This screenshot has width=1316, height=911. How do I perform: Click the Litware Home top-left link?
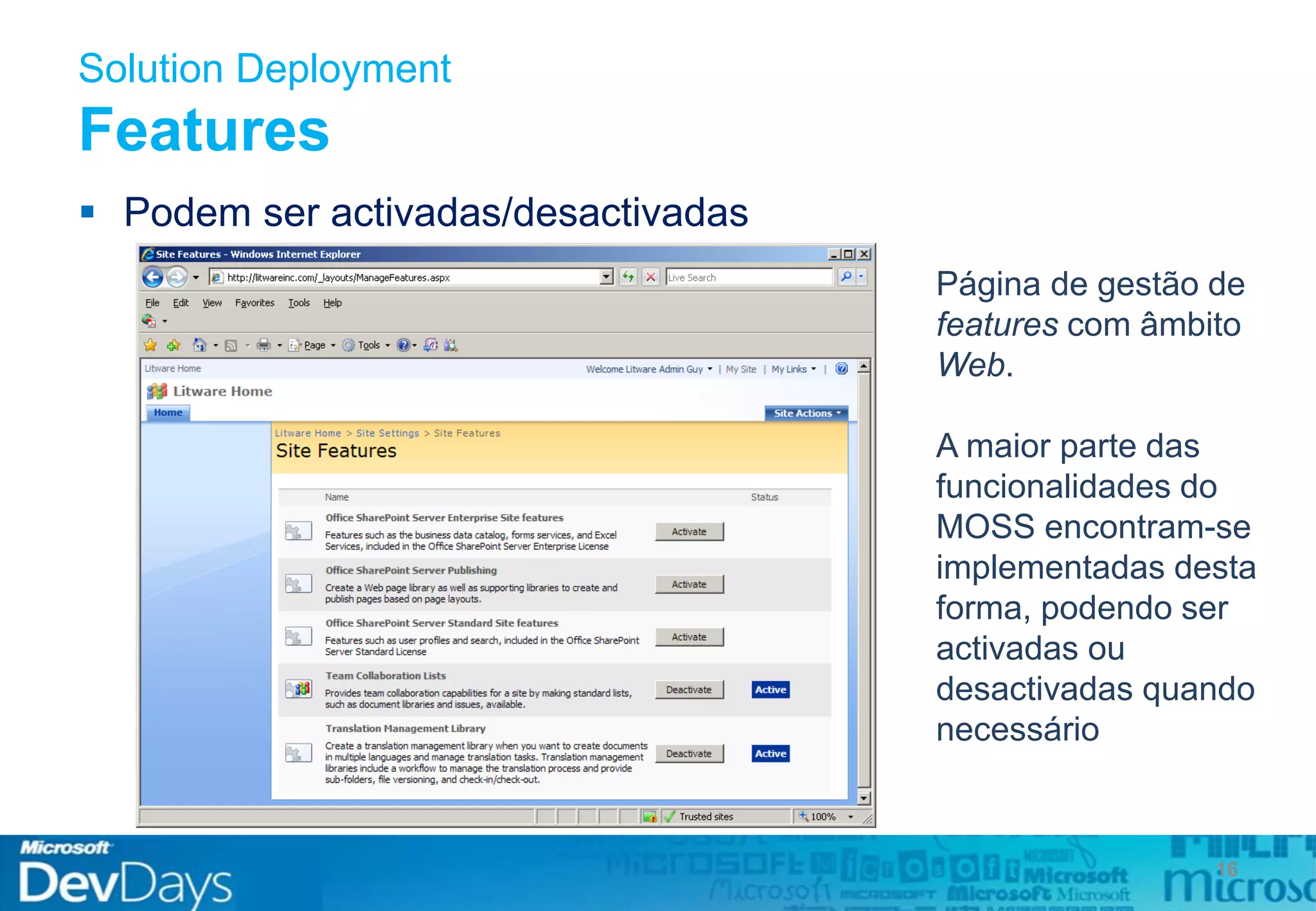(173, 369)
